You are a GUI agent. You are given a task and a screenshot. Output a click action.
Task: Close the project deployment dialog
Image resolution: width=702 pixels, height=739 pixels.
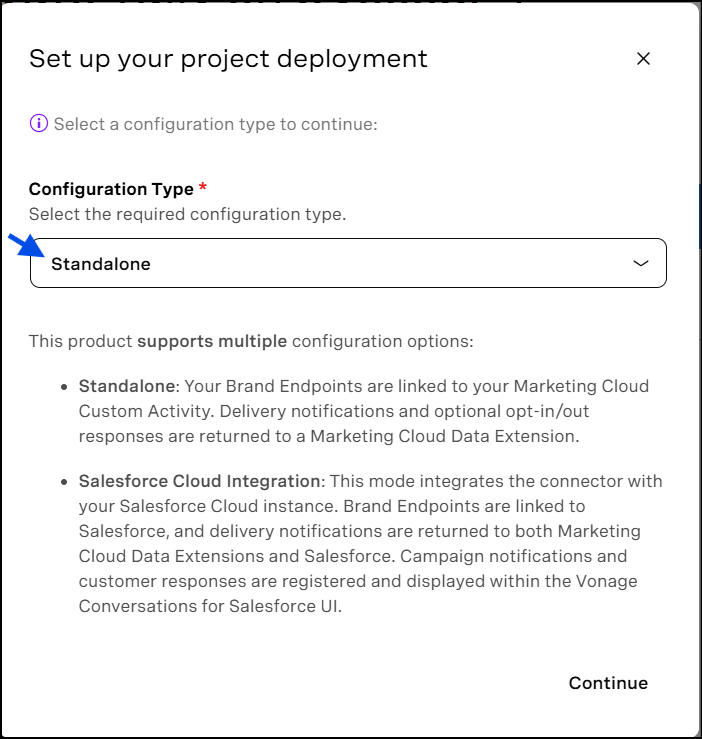643,59
